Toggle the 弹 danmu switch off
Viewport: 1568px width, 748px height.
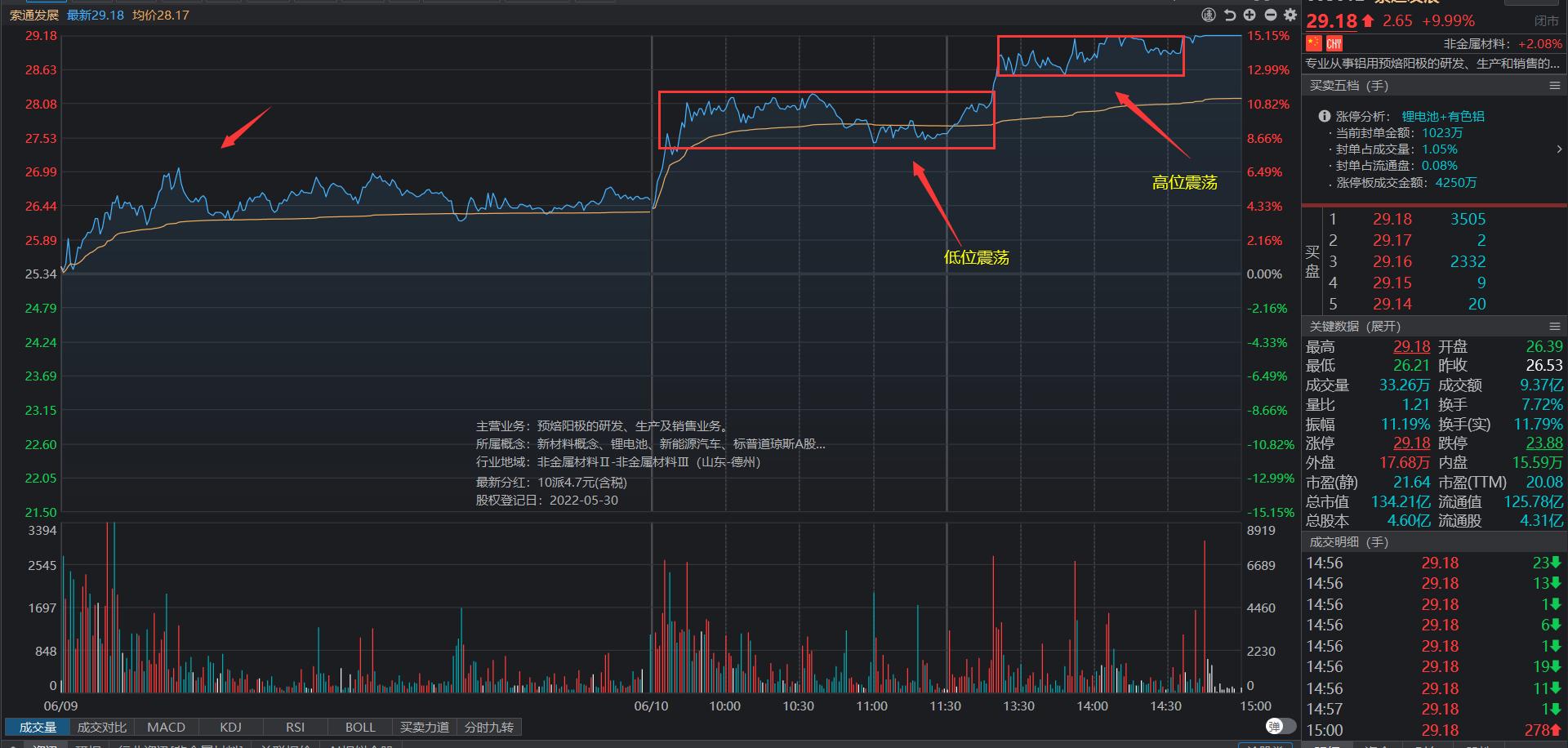click(x=1274, y=726)
